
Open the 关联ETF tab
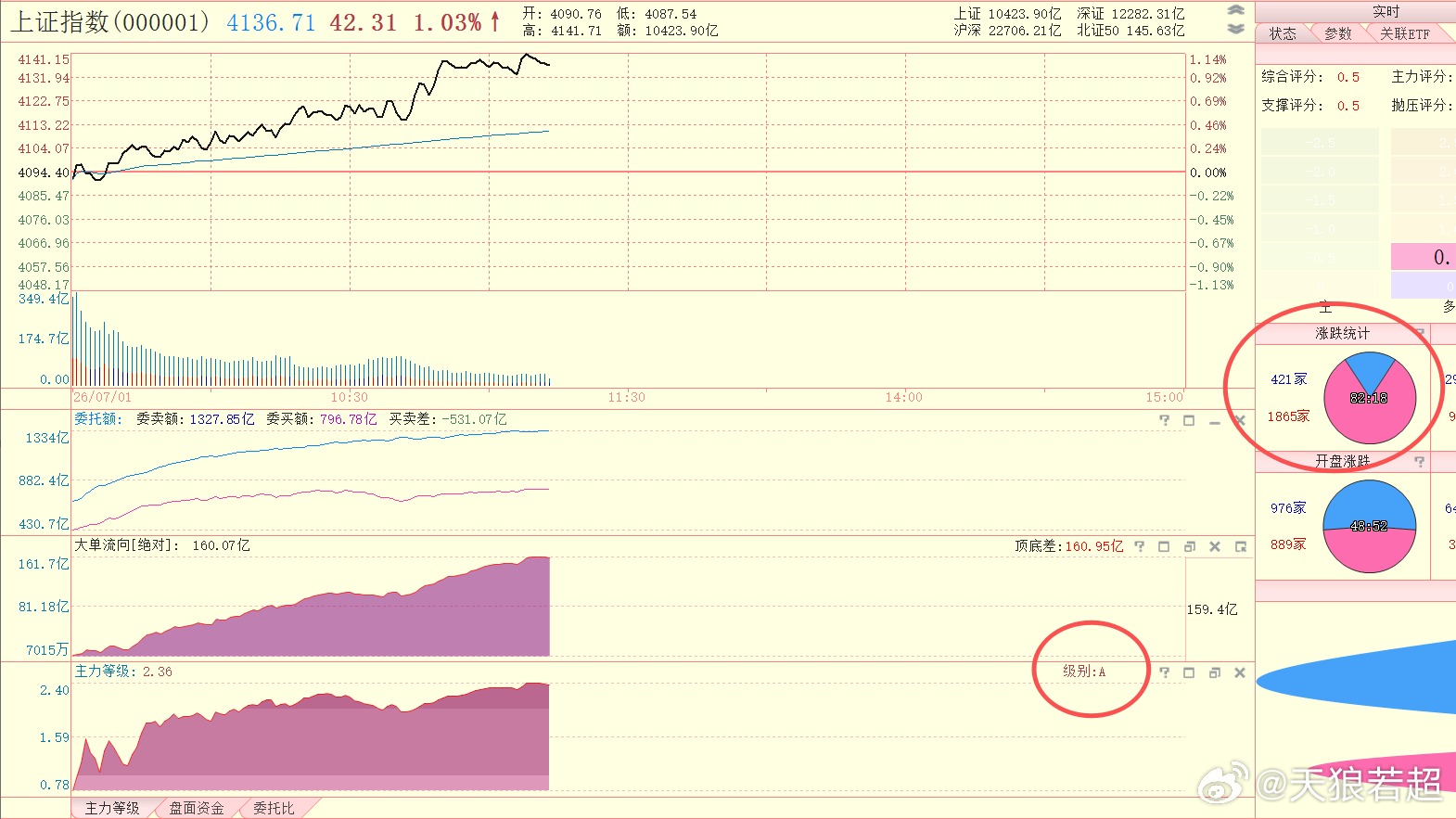[x=1405, y=34]
